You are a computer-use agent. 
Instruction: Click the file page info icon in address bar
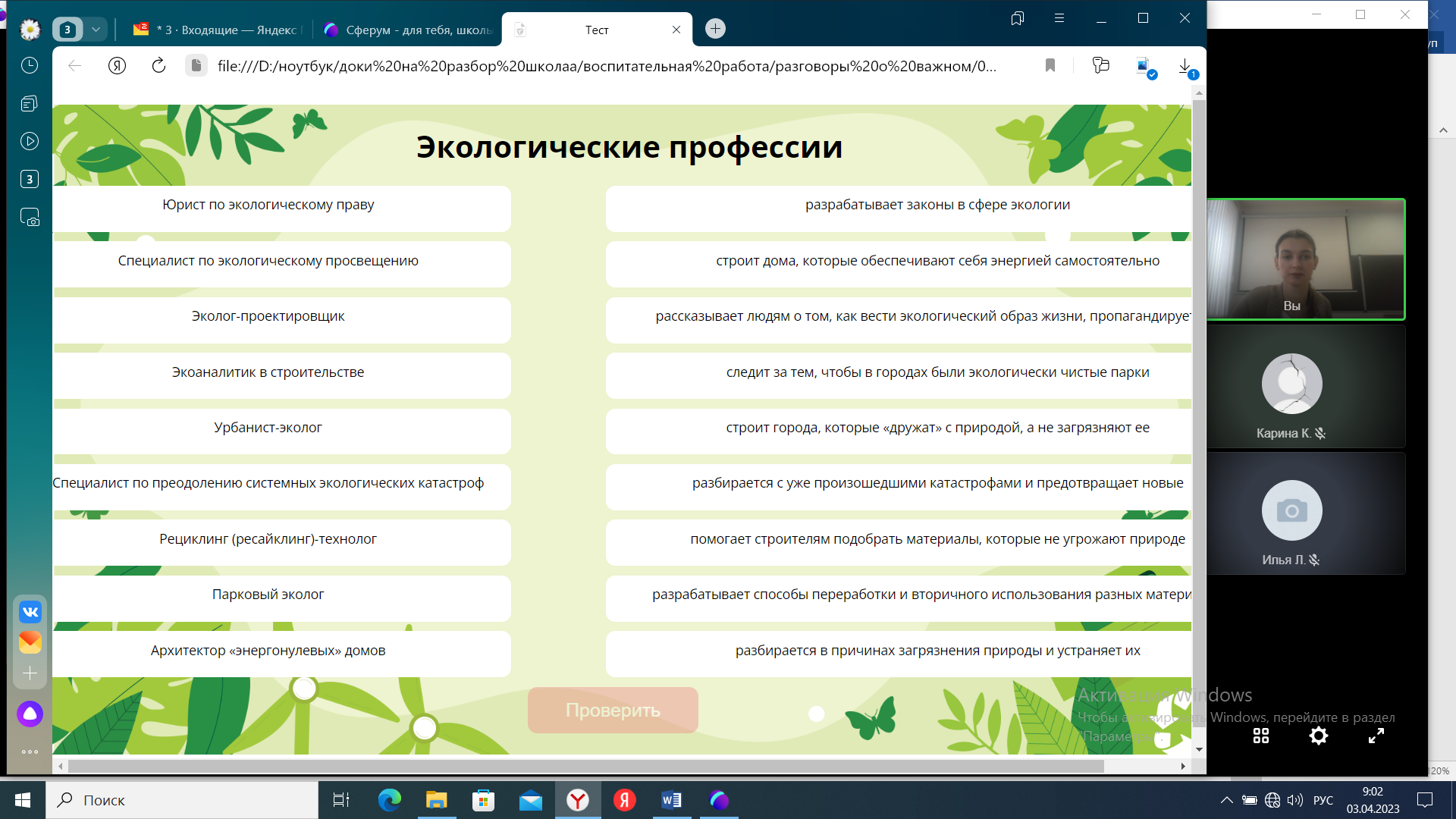click(x=196, y=66)
